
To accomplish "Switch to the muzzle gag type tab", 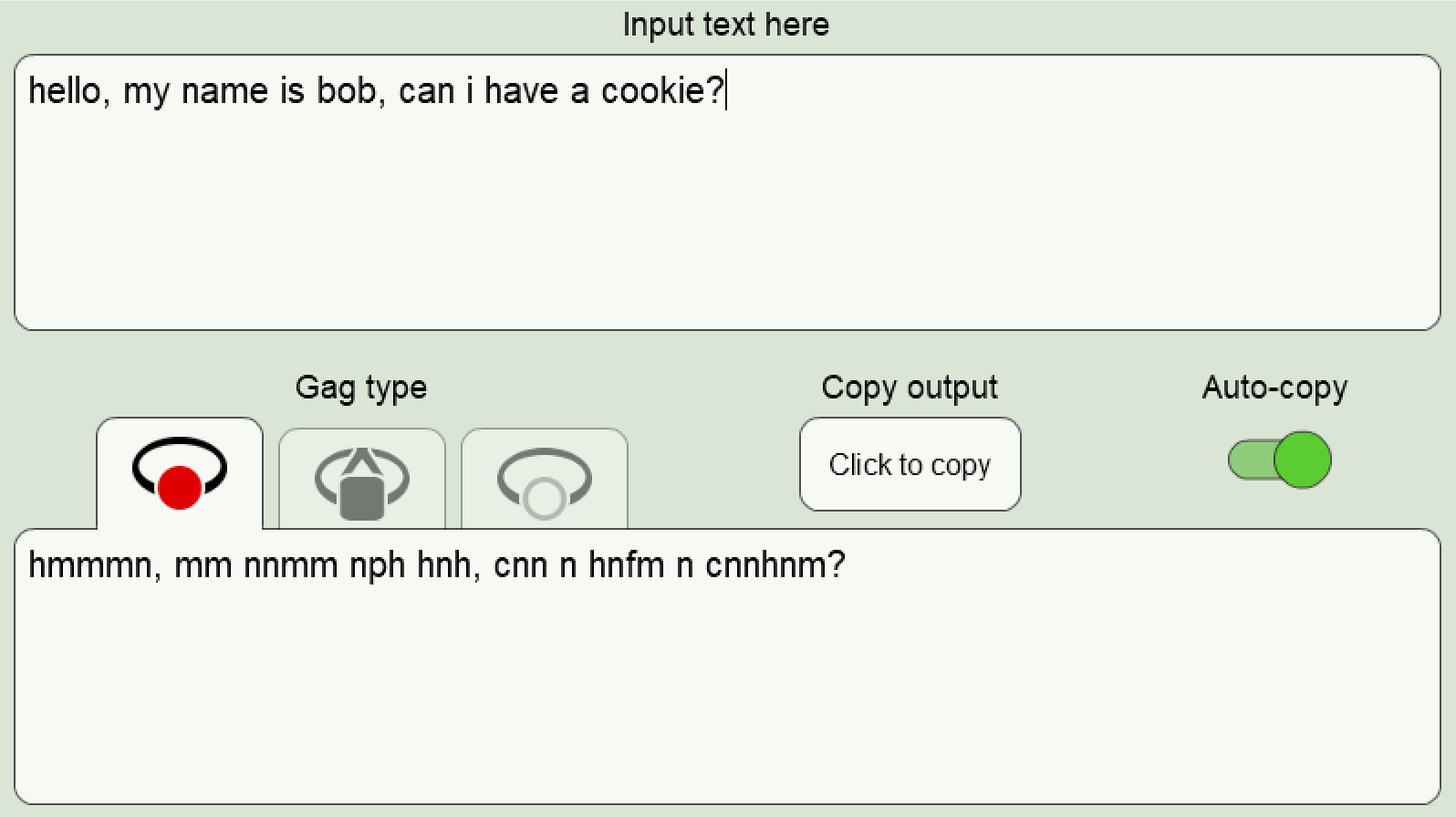I will pyautogui.click(x=362, y=479).
